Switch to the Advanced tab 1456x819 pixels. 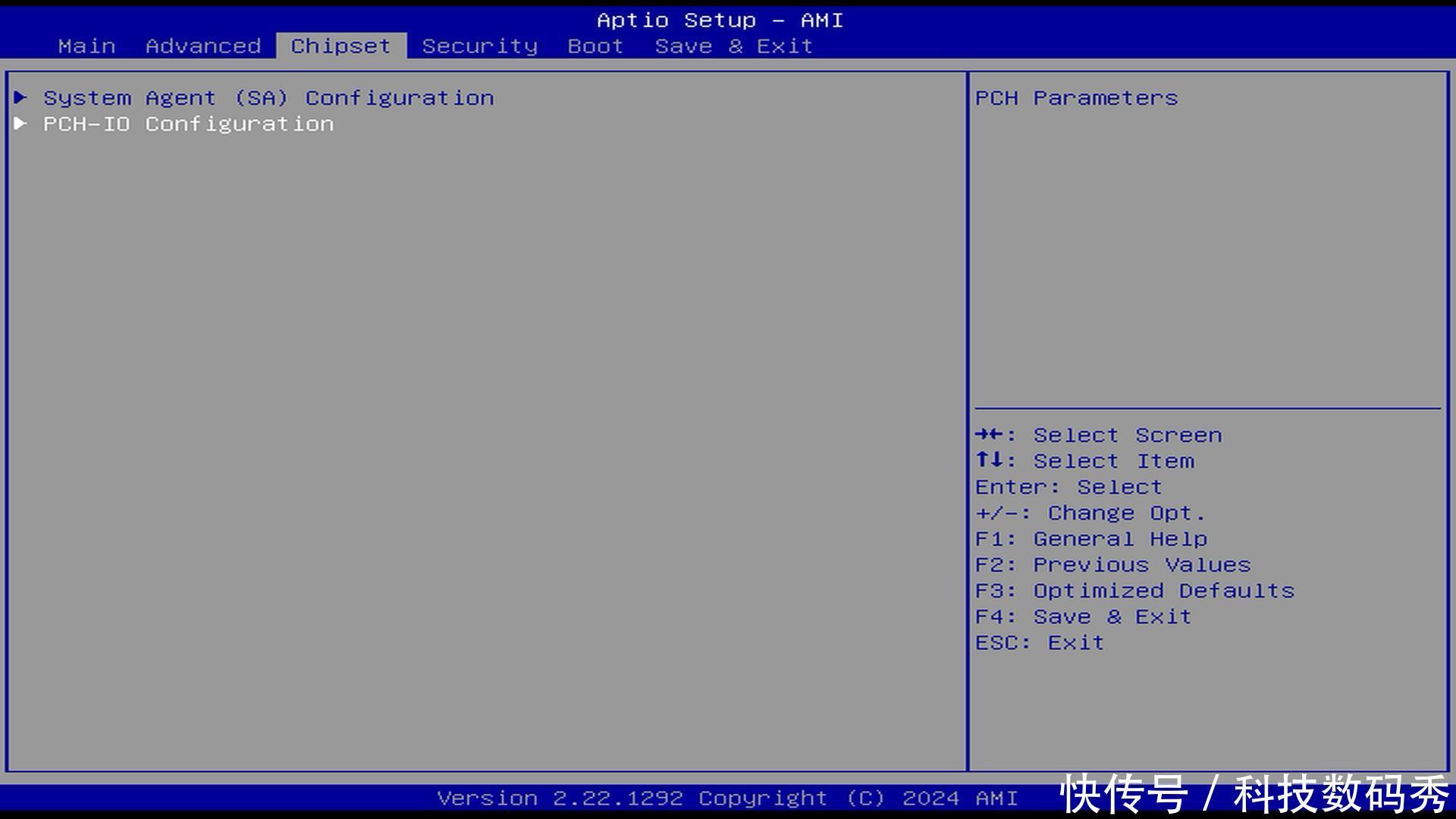tap(203, 46)
